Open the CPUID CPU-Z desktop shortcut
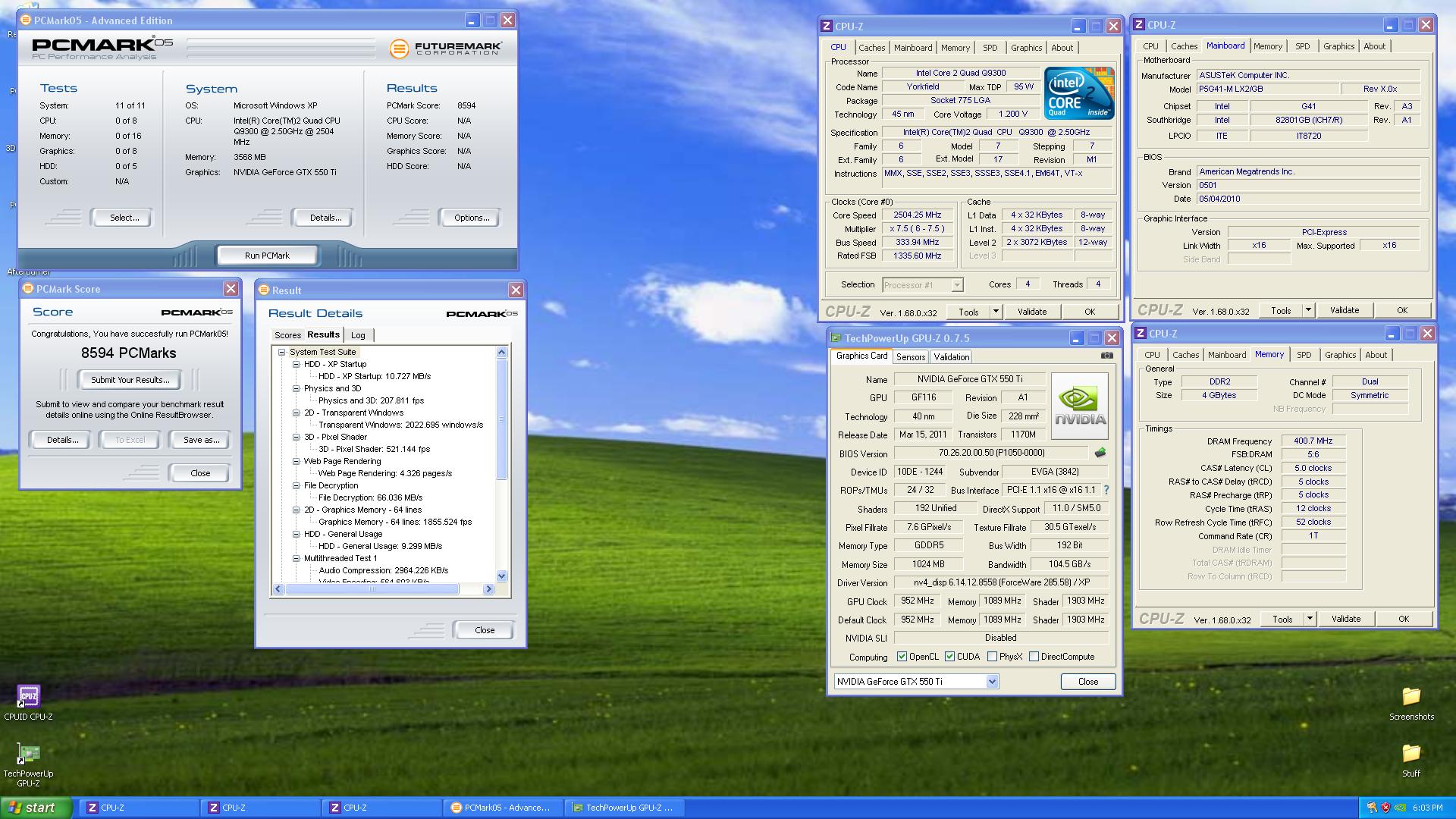The width and height of the screenshot is (1456, 819). tap(29, 701)
